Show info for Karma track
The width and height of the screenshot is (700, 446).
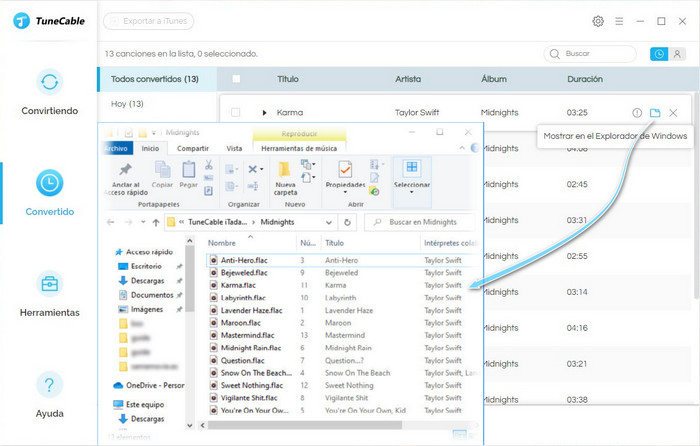pos(637,113)
